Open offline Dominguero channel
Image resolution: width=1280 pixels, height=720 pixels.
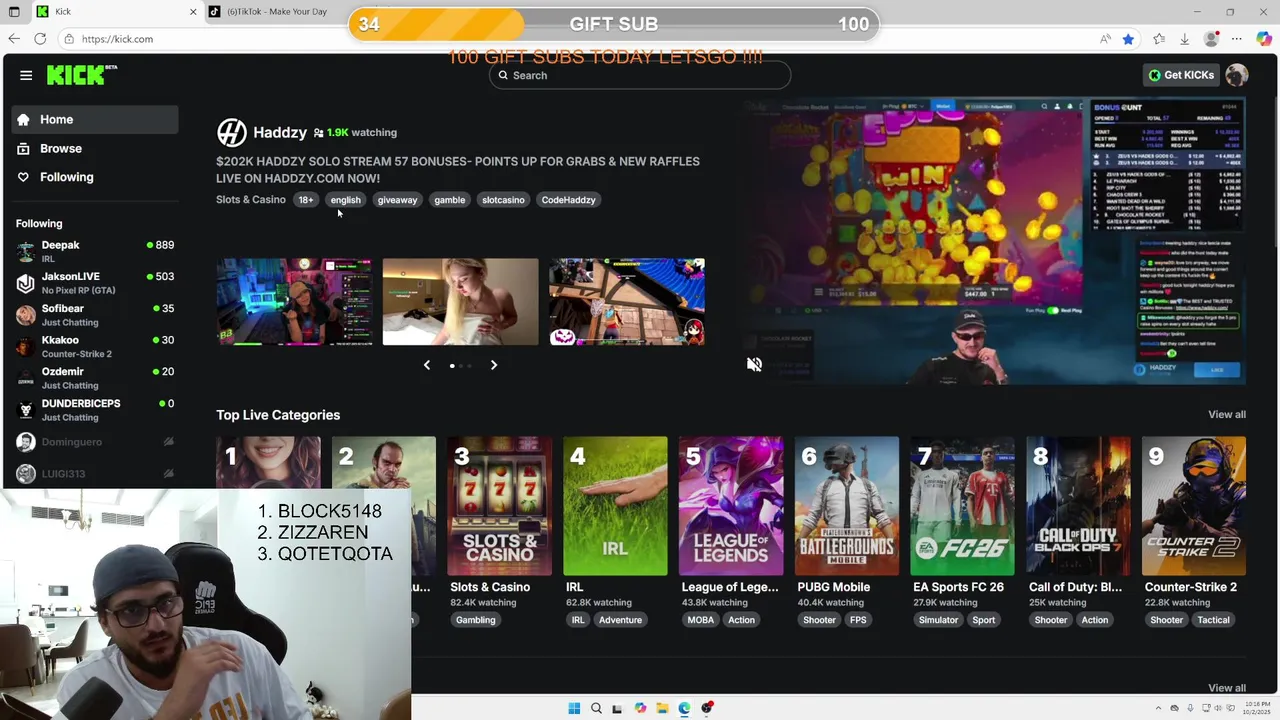(95, 442)
